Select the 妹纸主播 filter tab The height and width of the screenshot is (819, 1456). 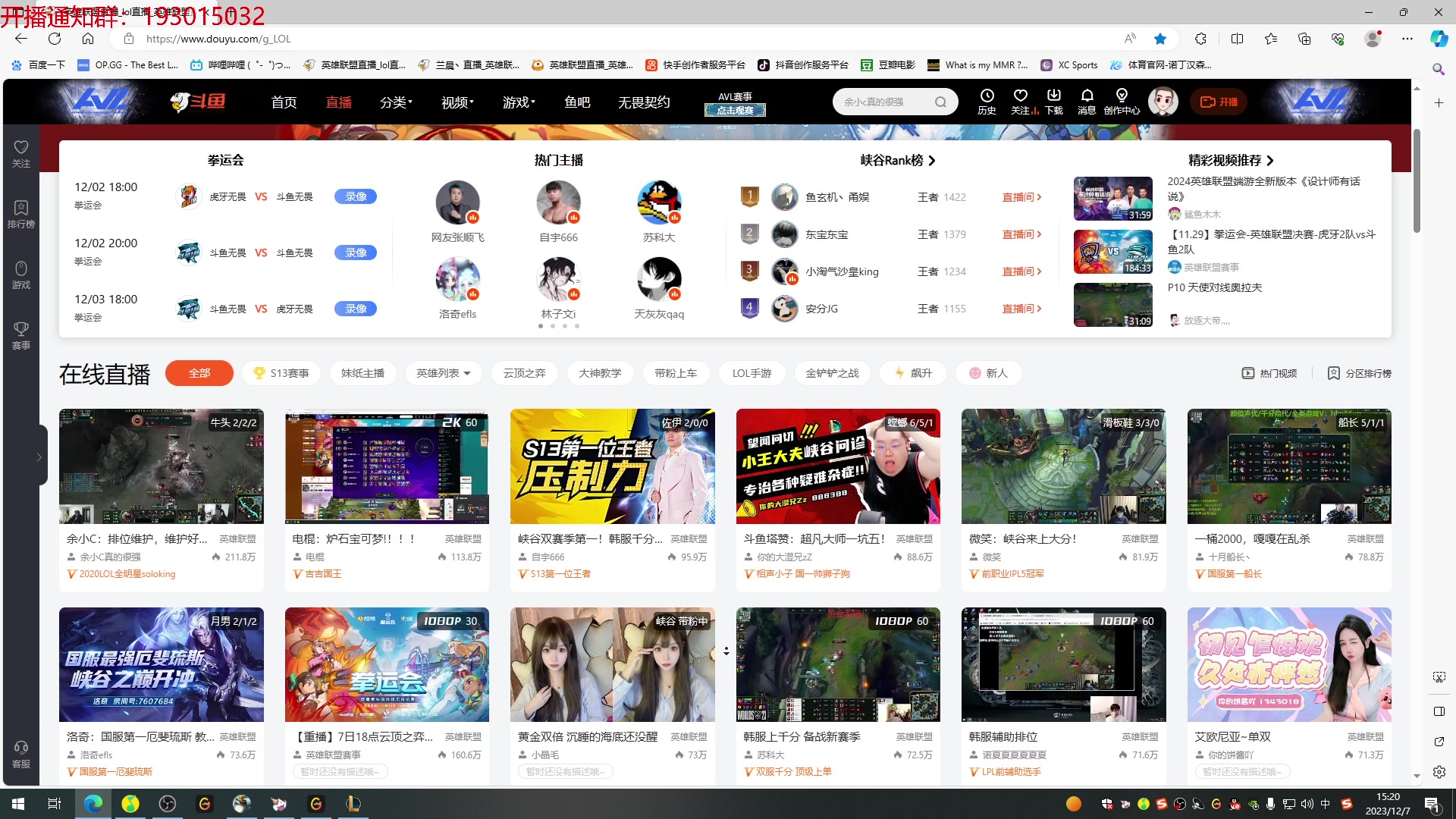click(x=362, y=373)
